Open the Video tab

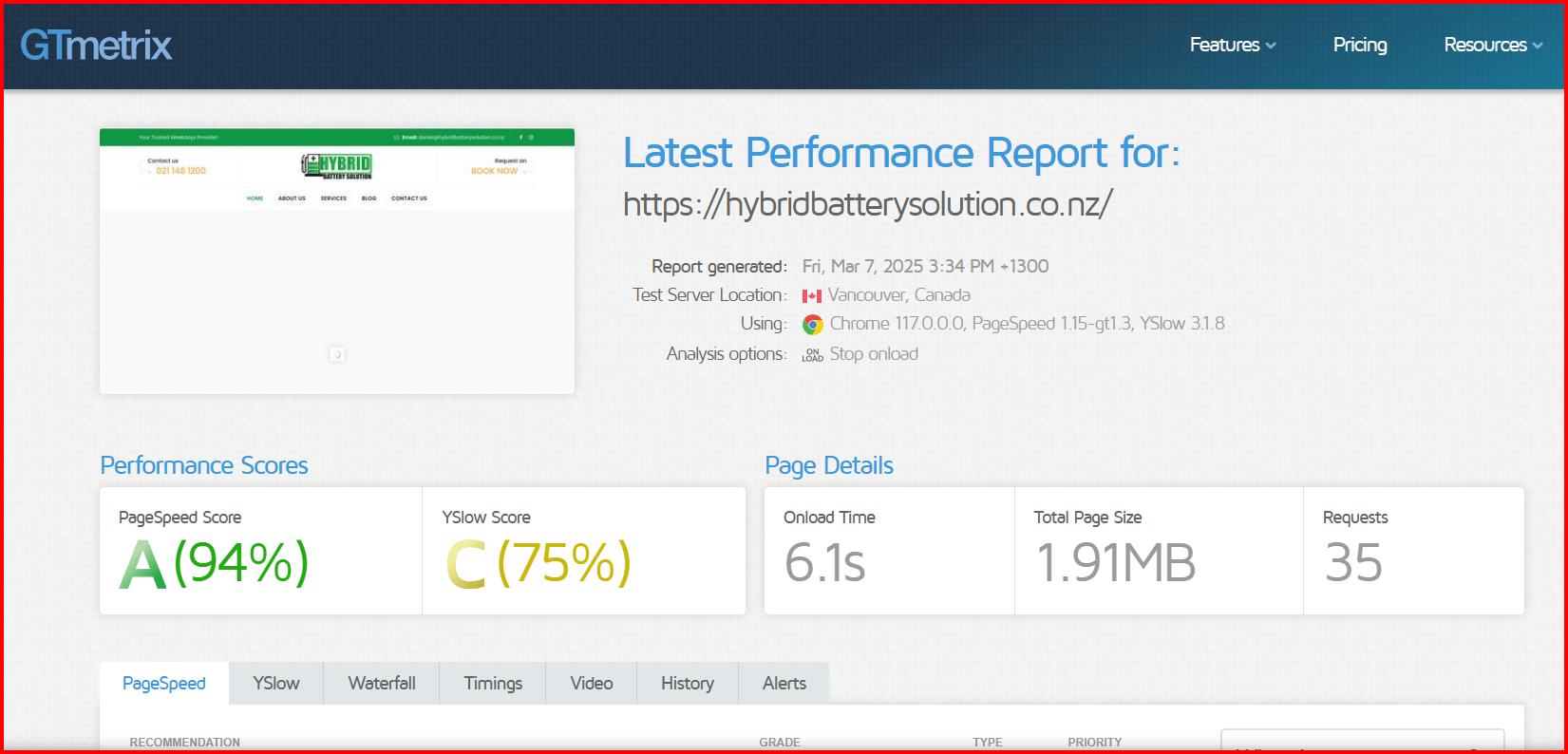[x=592, y=683]
